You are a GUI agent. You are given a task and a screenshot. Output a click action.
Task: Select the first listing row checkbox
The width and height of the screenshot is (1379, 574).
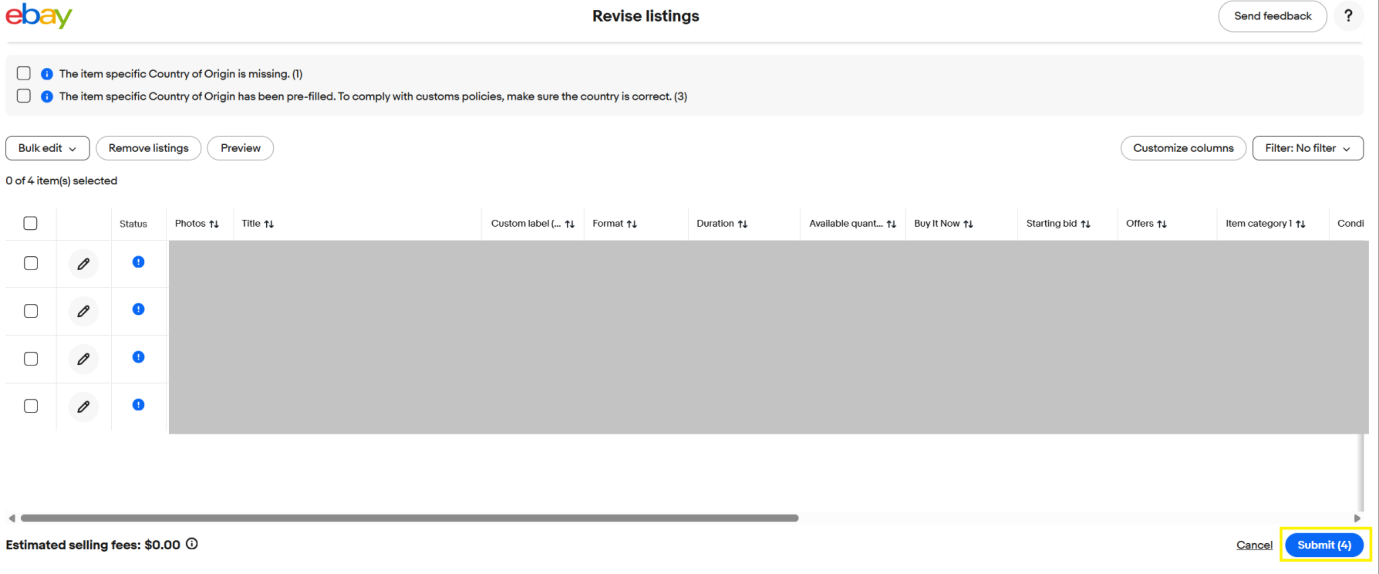31,263
